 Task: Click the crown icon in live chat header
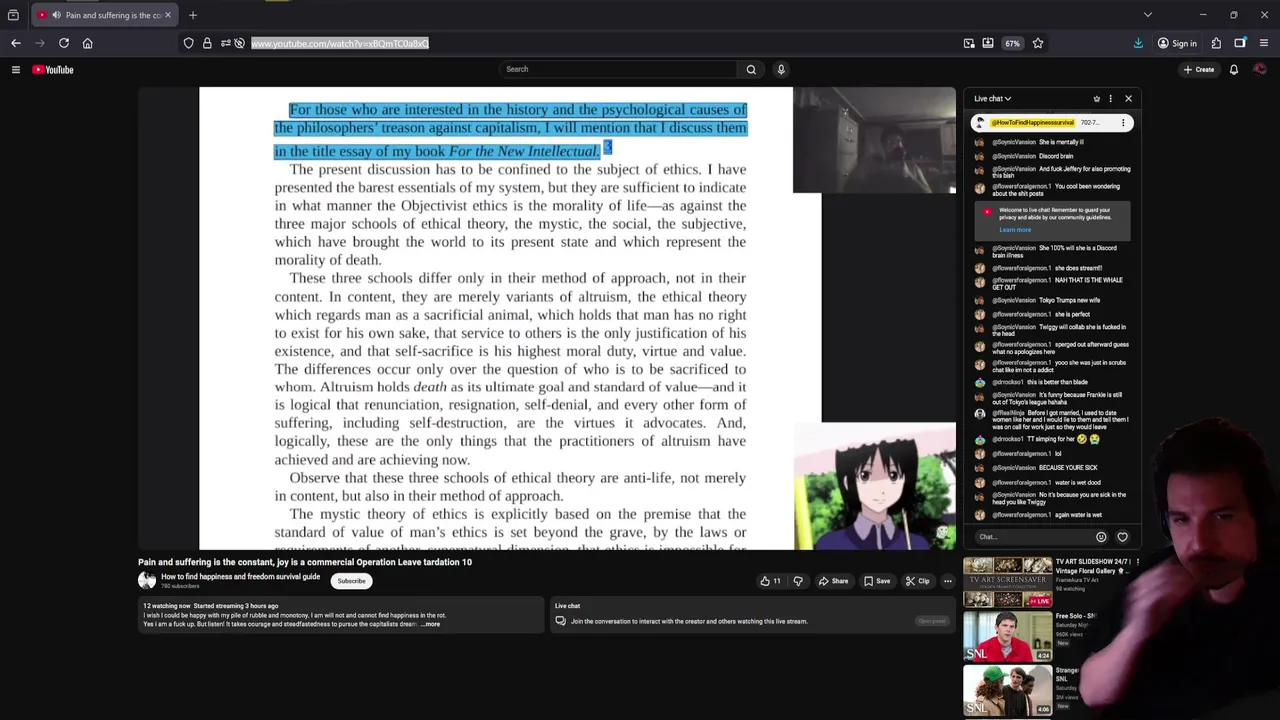(1097, 99)
